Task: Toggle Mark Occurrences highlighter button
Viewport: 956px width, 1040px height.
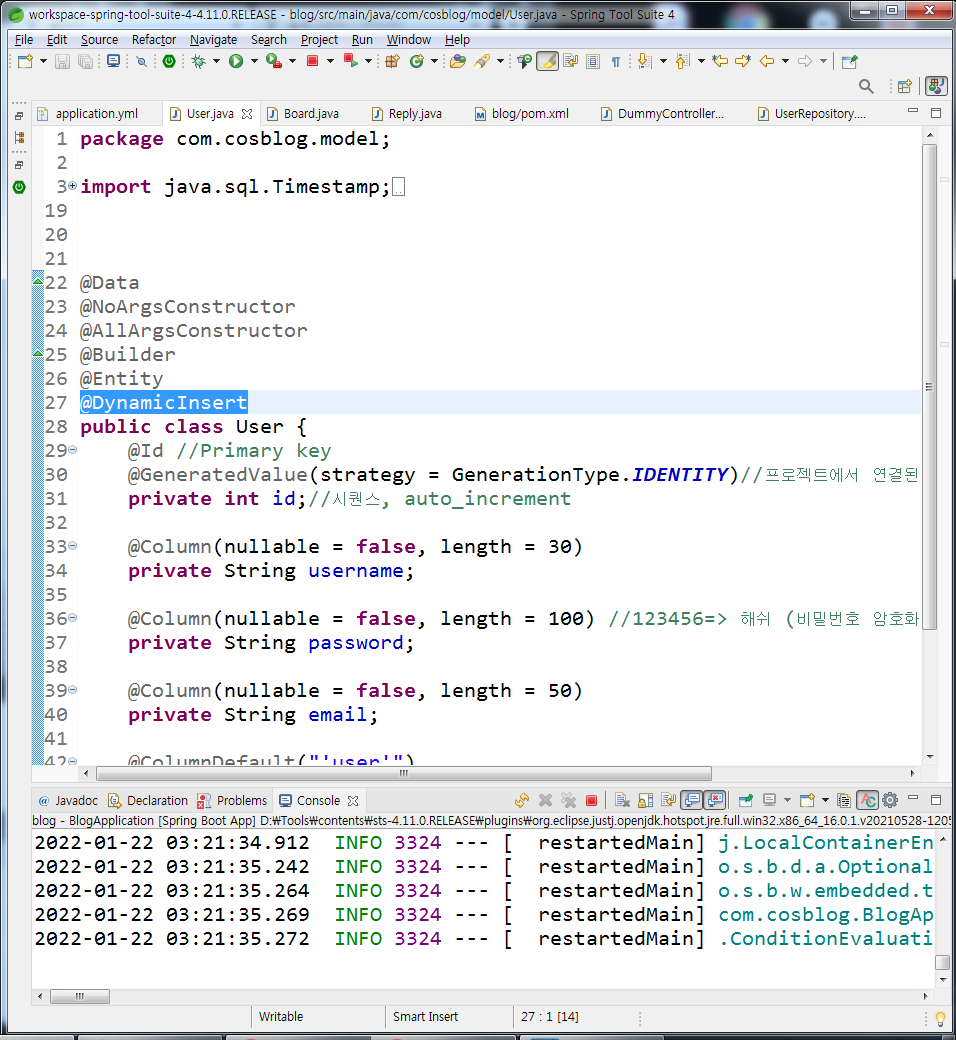Action: [547, 62]
